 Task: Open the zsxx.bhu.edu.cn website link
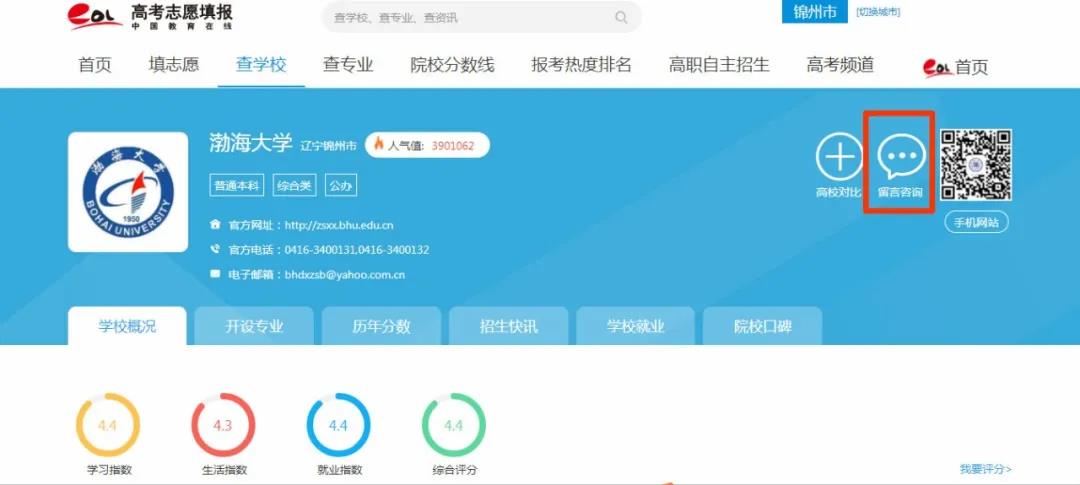coord(339,225)
